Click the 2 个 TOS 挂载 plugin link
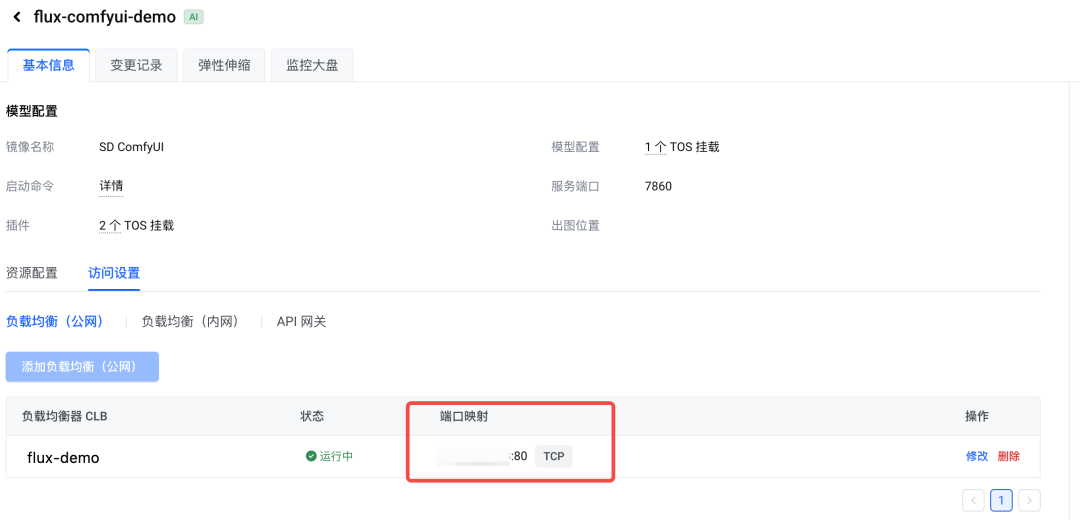Viewport: 1080px width, 520px height. (136, 225)
